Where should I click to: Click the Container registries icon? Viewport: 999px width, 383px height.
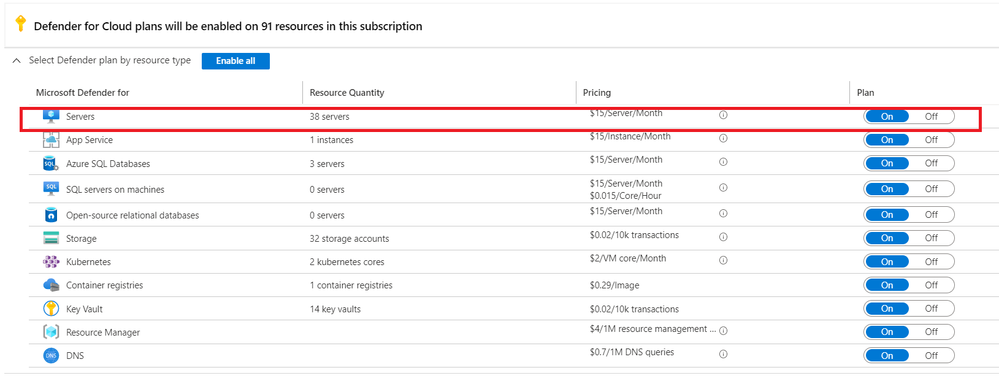coord(51,285)
